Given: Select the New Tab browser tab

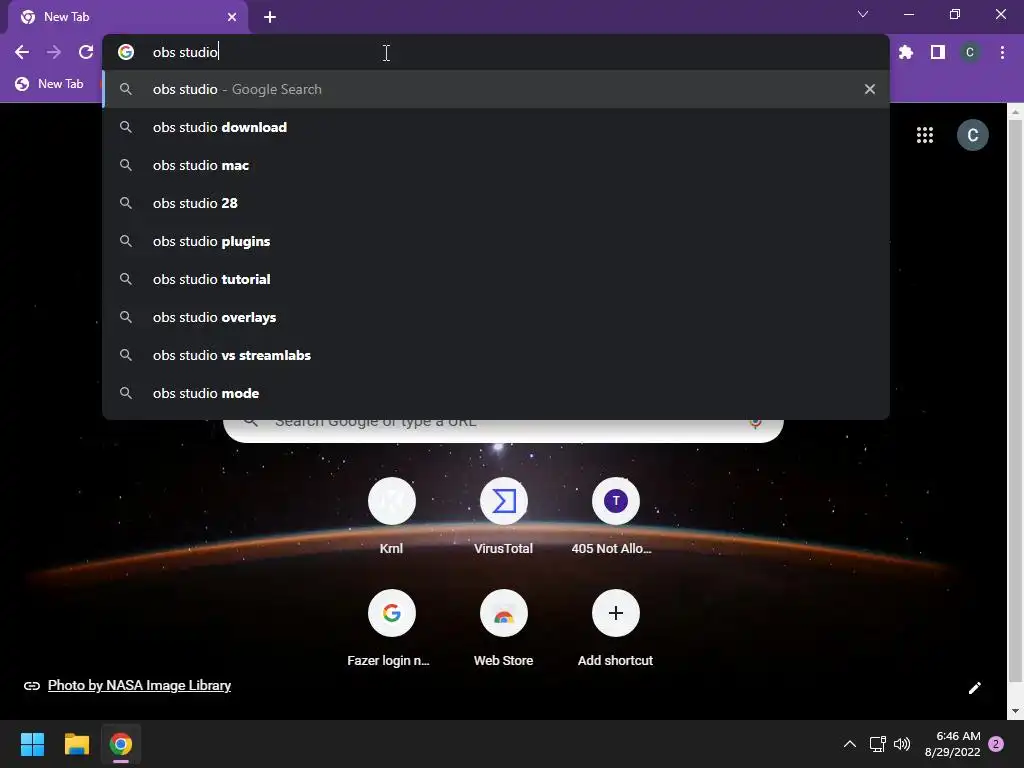Looking at the screenshot, I should click(x=128, y=17).
